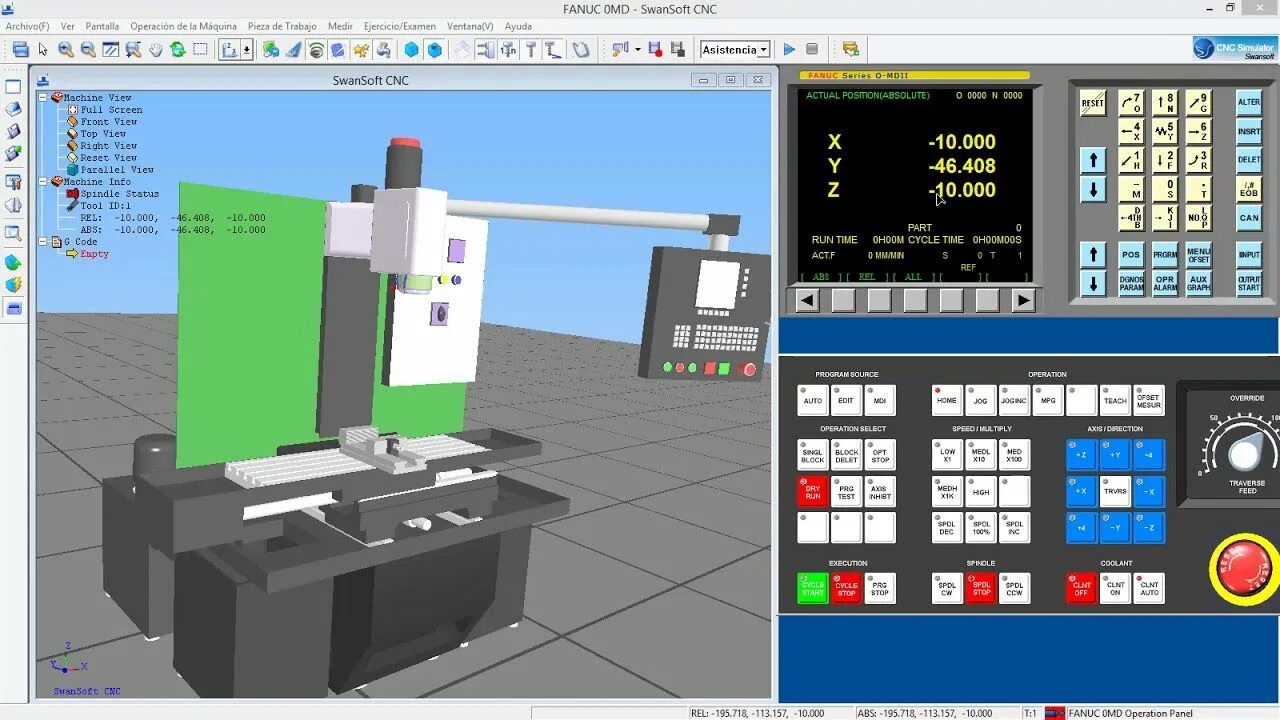Open the Pieza de Trabajo menu

click(282, 26)
